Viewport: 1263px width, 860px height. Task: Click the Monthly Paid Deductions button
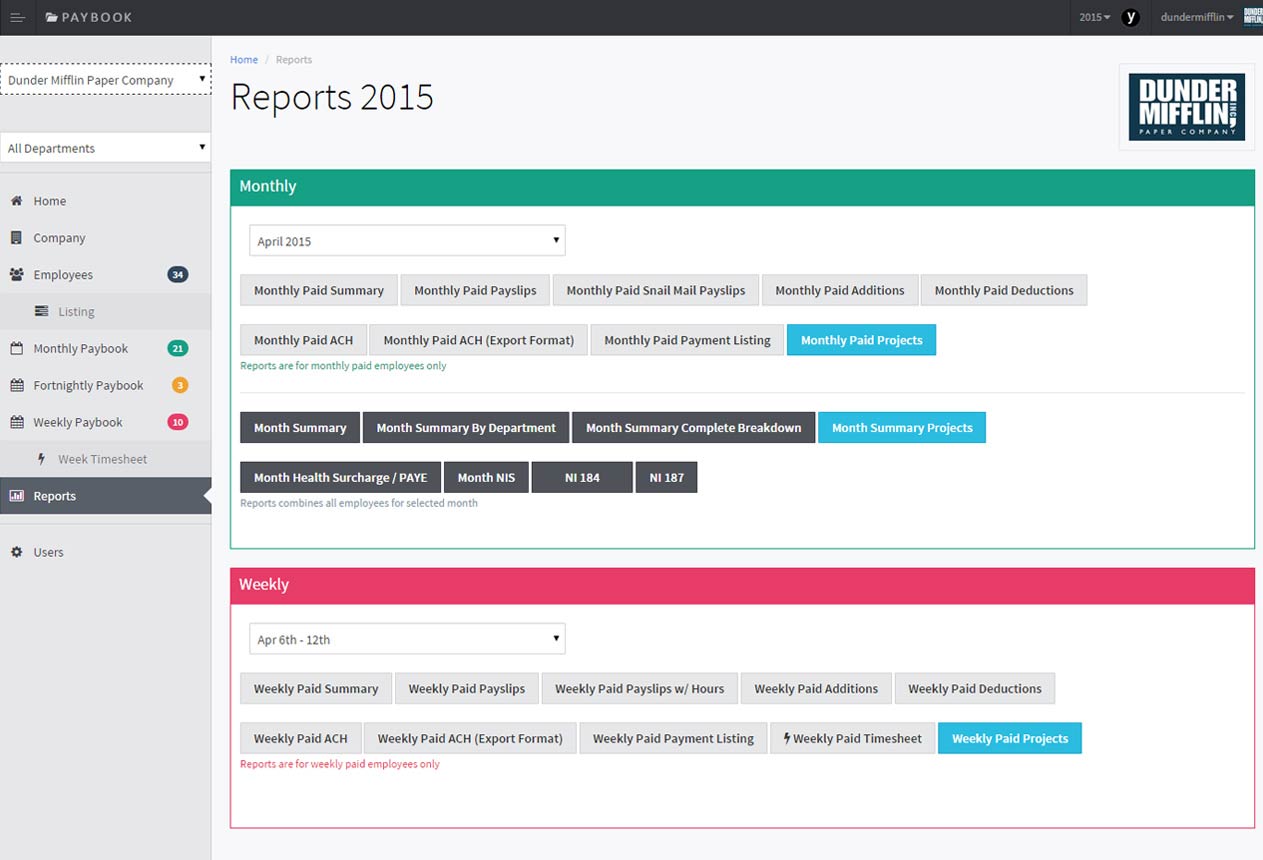[x=1004, y=290]
